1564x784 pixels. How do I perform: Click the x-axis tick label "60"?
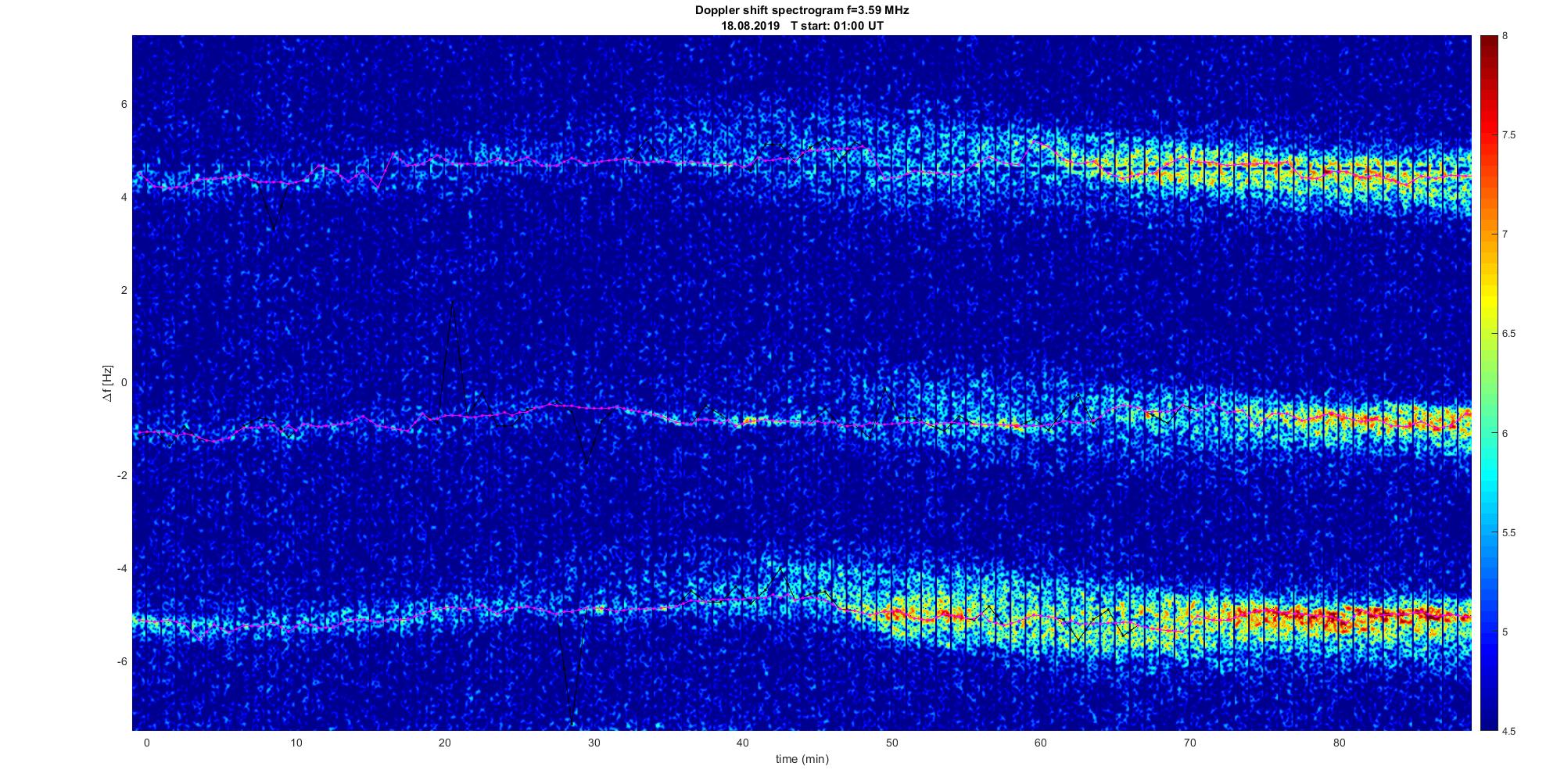click(x=1041, y=743)
